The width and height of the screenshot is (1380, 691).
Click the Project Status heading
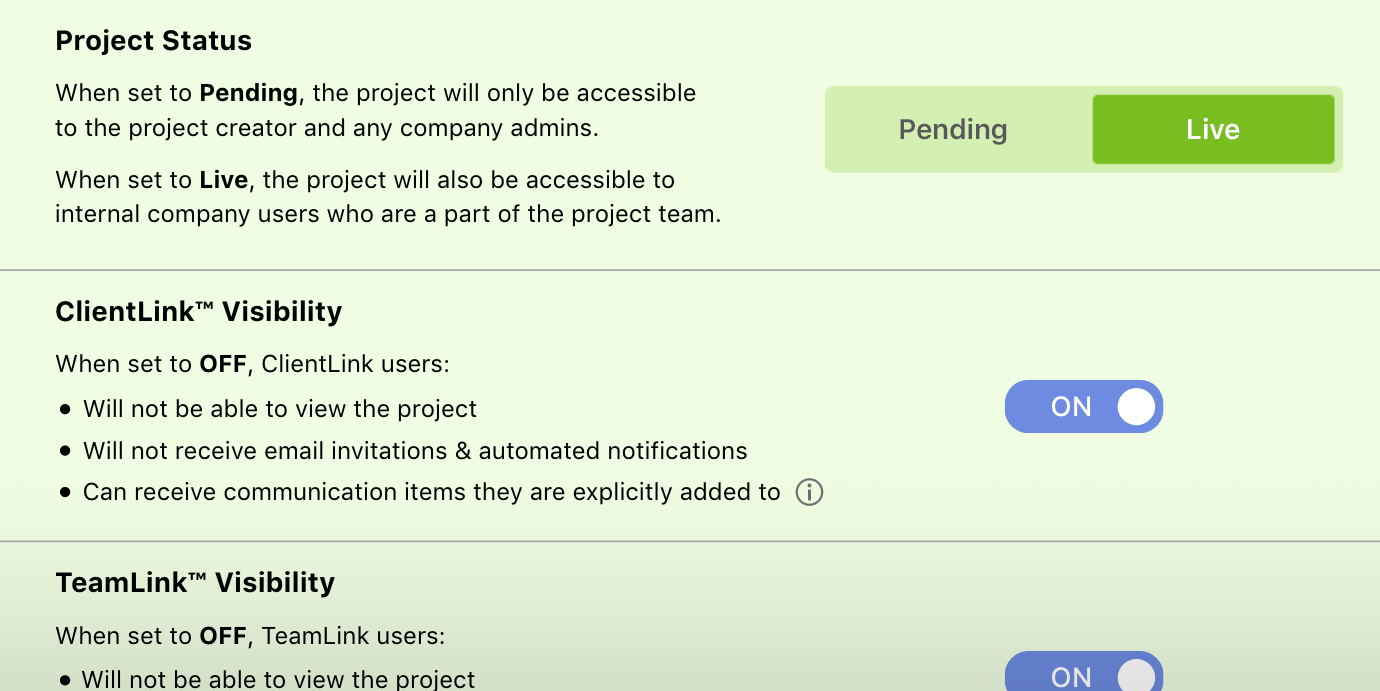click(x=153, y=41)
